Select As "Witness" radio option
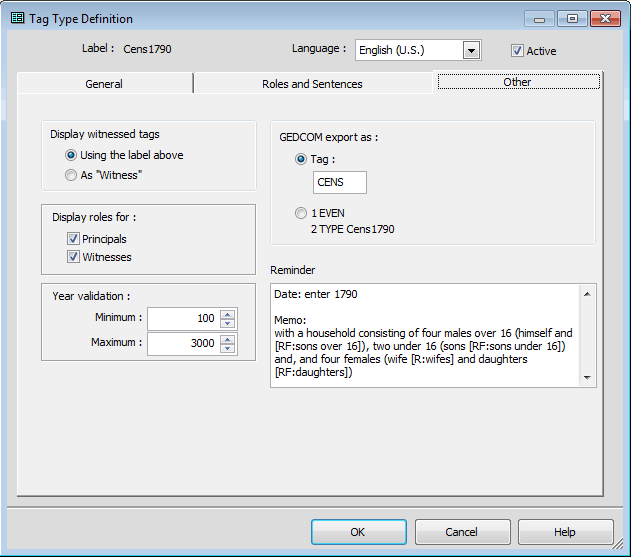The height and width of the screenshot is (557, 631). click(x=71, y=175)
